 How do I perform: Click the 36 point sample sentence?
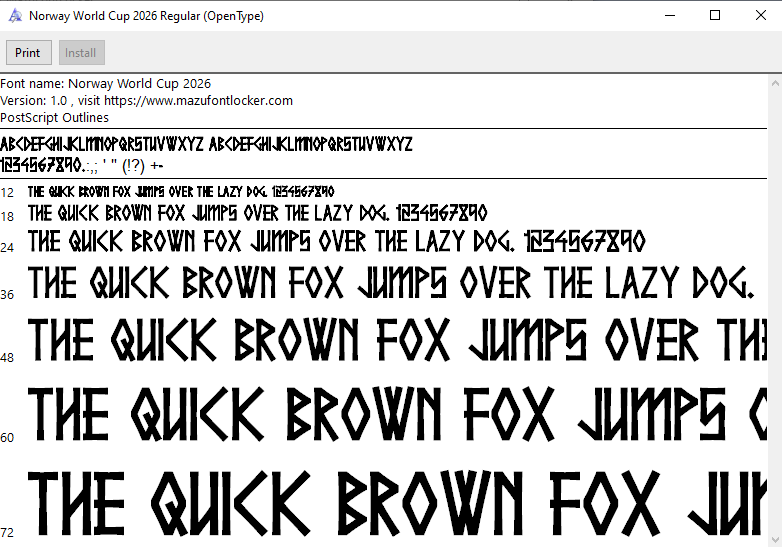point(390,283)
